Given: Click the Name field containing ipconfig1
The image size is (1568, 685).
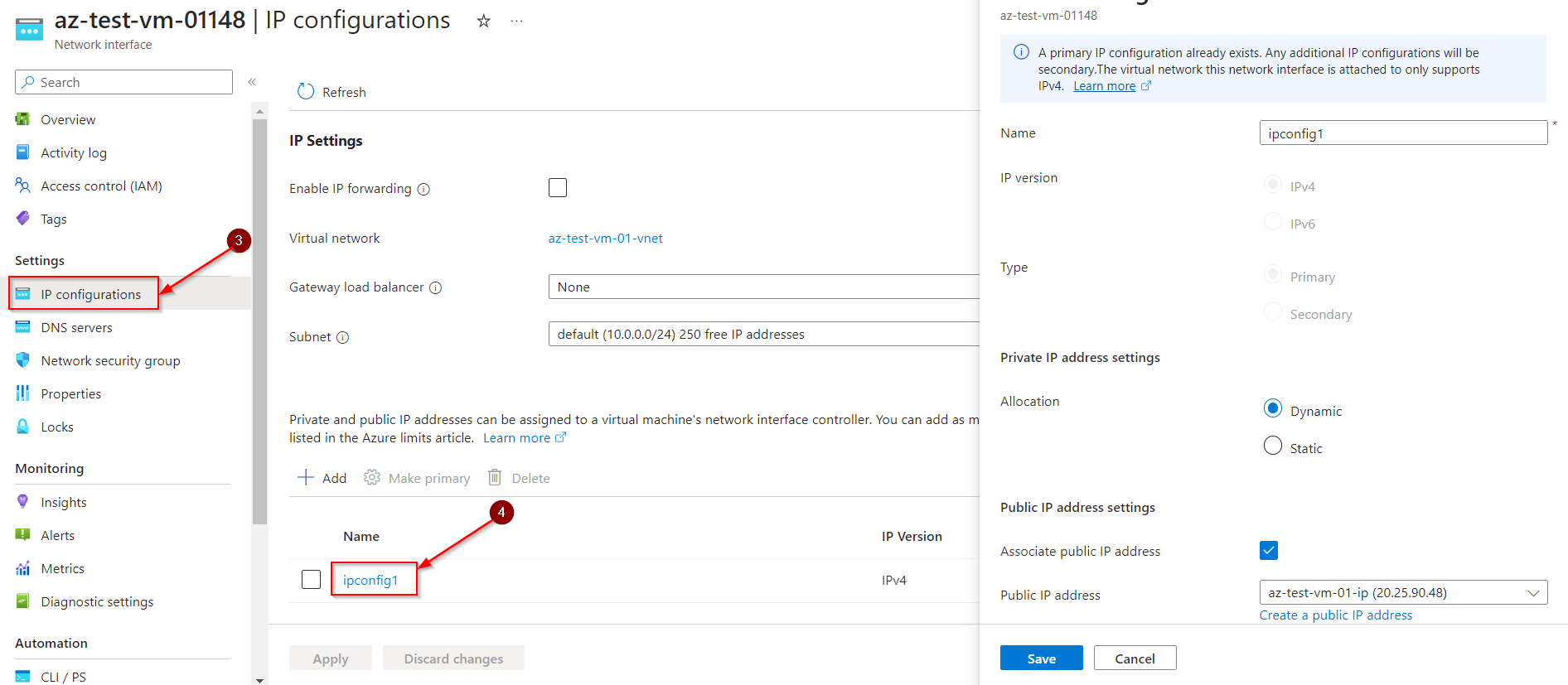Looking at the screenshot, I should coord(1403,133).
